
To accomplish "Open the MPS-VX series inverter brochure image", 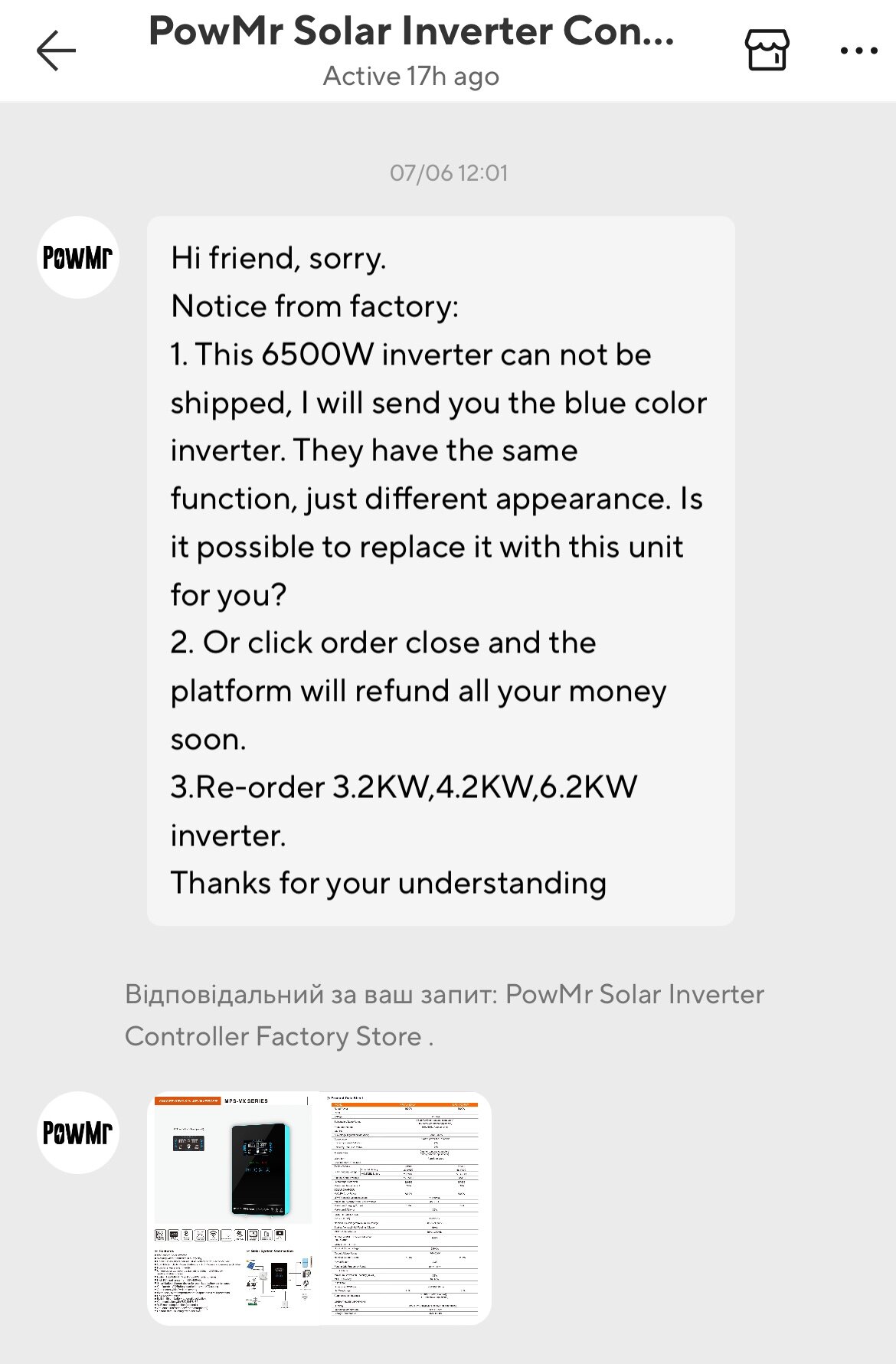I will (234, 1208).
